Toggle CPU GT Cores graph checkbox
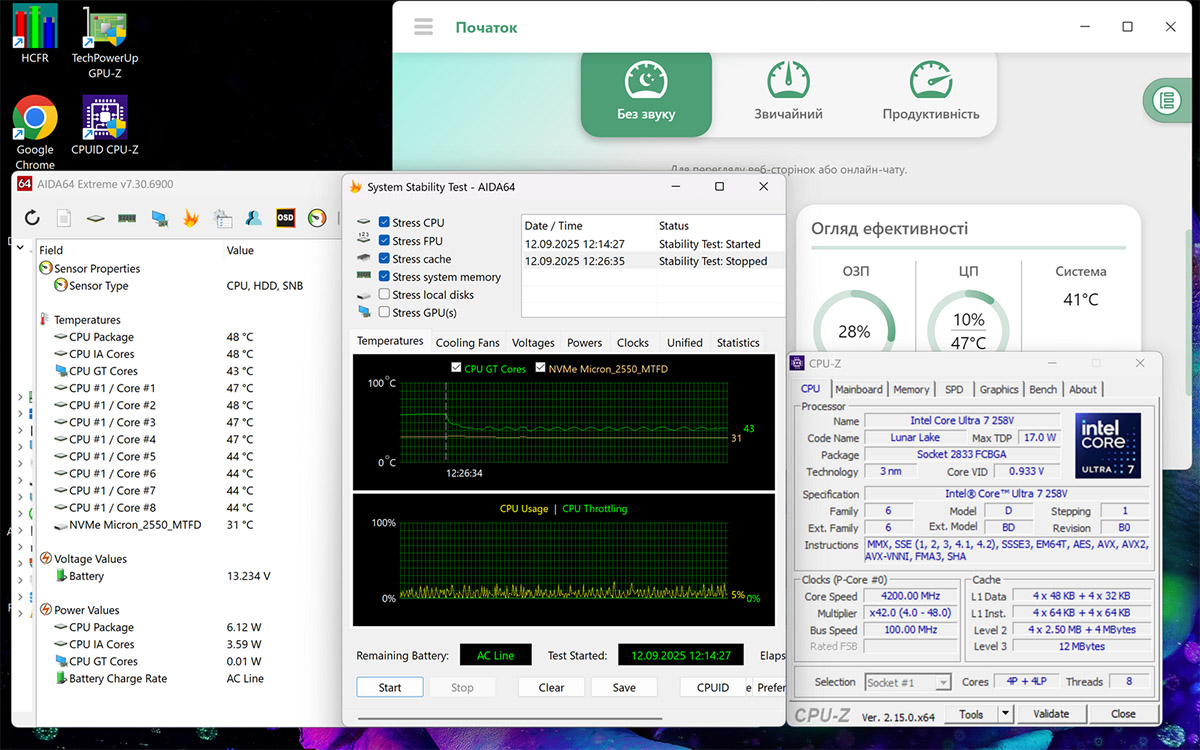This screenshot has height=750, width=1200. 457,369
